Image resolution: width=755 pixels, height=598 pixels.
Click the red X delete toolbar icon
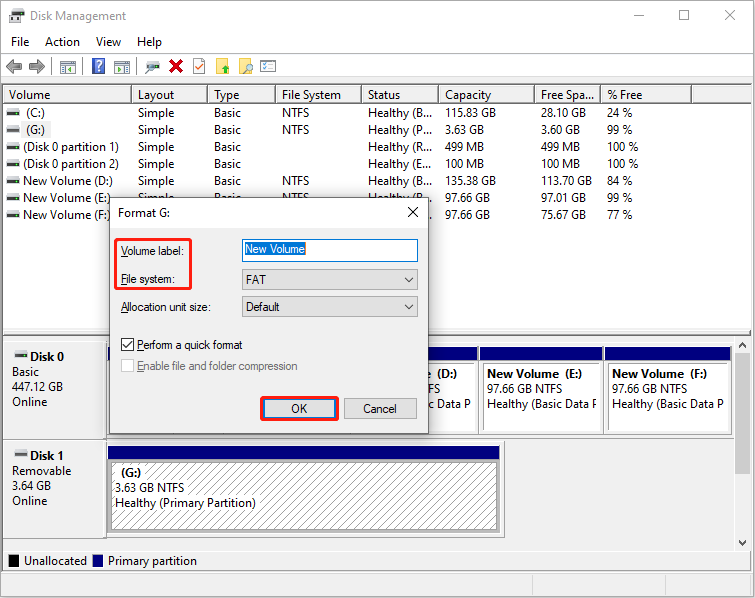(x=176, y=66)
